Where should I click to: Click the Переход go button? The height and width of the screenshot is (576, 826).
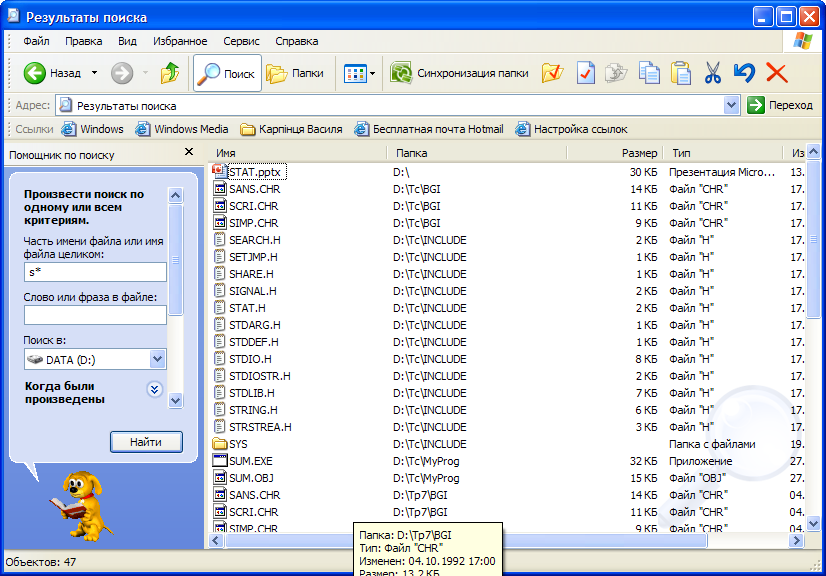click(780, 105)
